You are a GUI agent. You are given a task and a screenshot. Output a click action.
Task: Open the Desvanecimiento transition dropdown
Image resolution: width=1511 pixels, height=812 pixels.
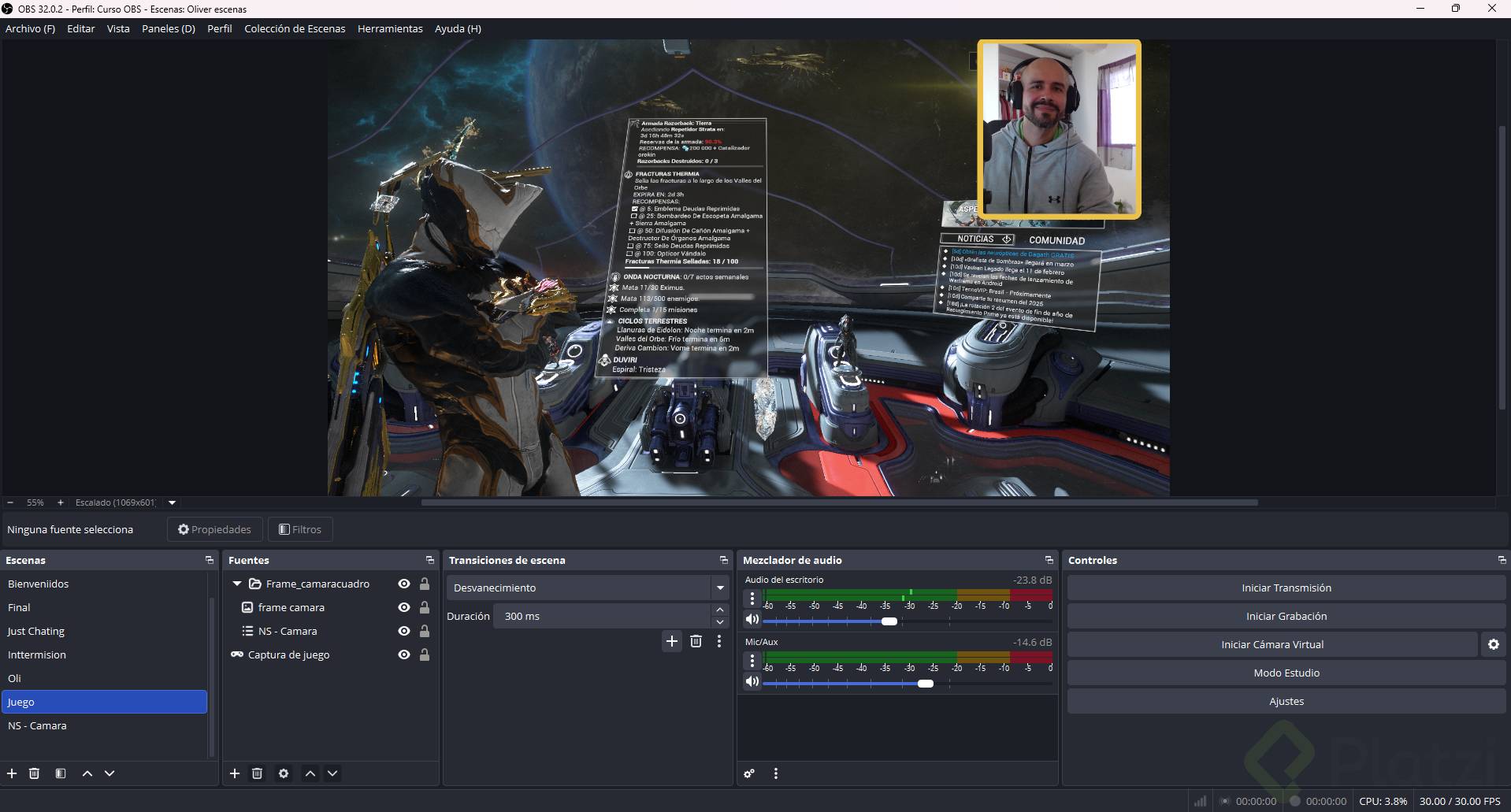click(x=720, y=588)
